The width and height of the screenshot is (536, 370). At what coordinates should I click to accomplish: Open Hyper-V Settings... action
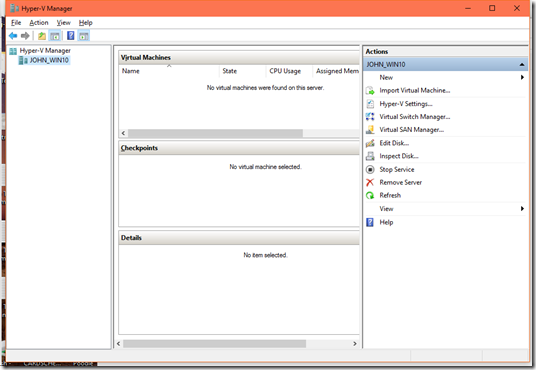[406, 104]
